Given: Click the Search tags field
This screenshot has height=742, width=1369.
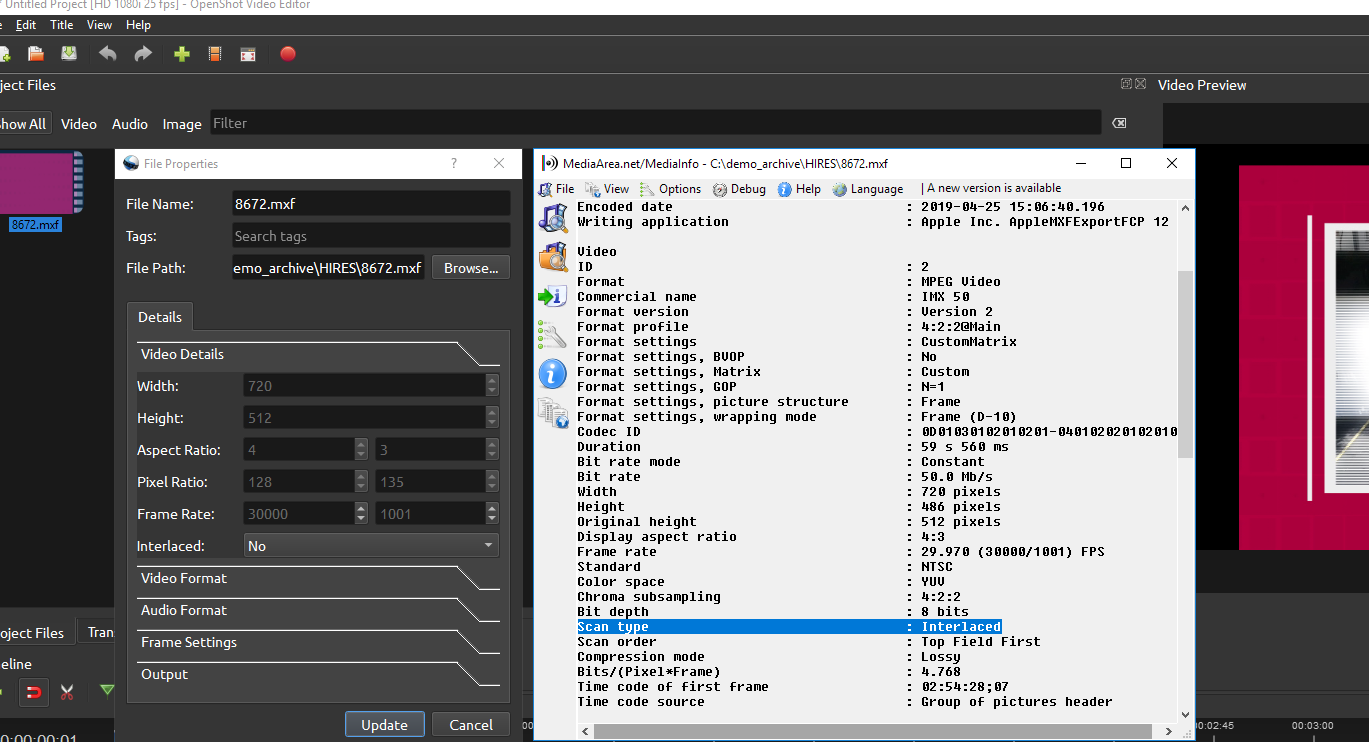Looking at the screenshot, I should (371, 236).
